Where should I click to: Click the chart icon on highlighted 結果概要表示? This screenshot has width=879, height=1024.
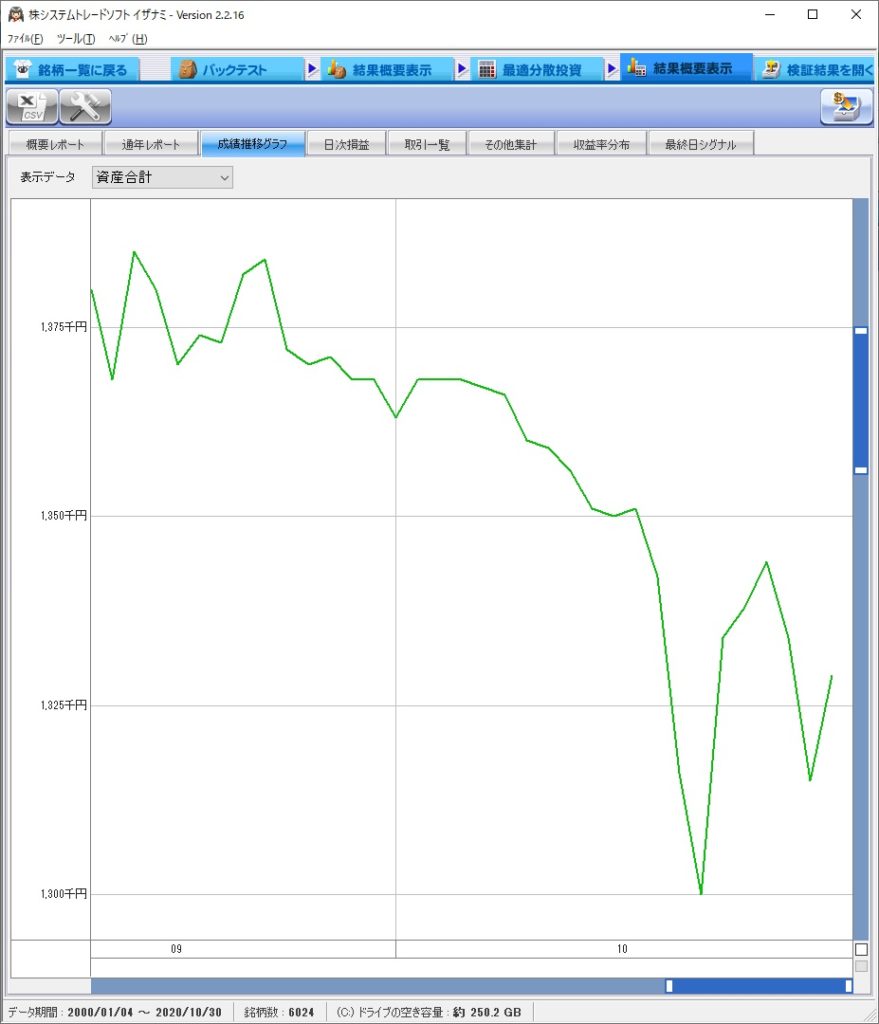pos(636,69)
